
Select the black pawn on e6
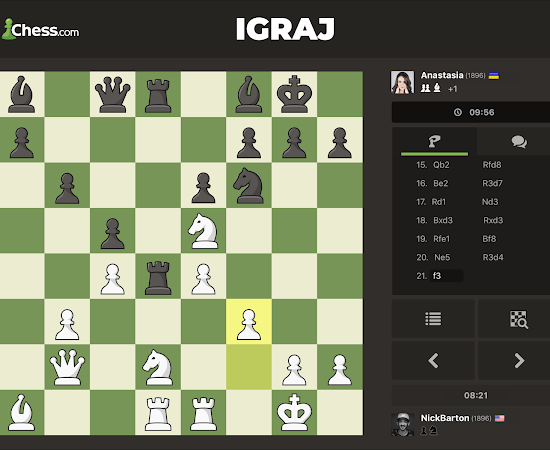coord(203,188)
